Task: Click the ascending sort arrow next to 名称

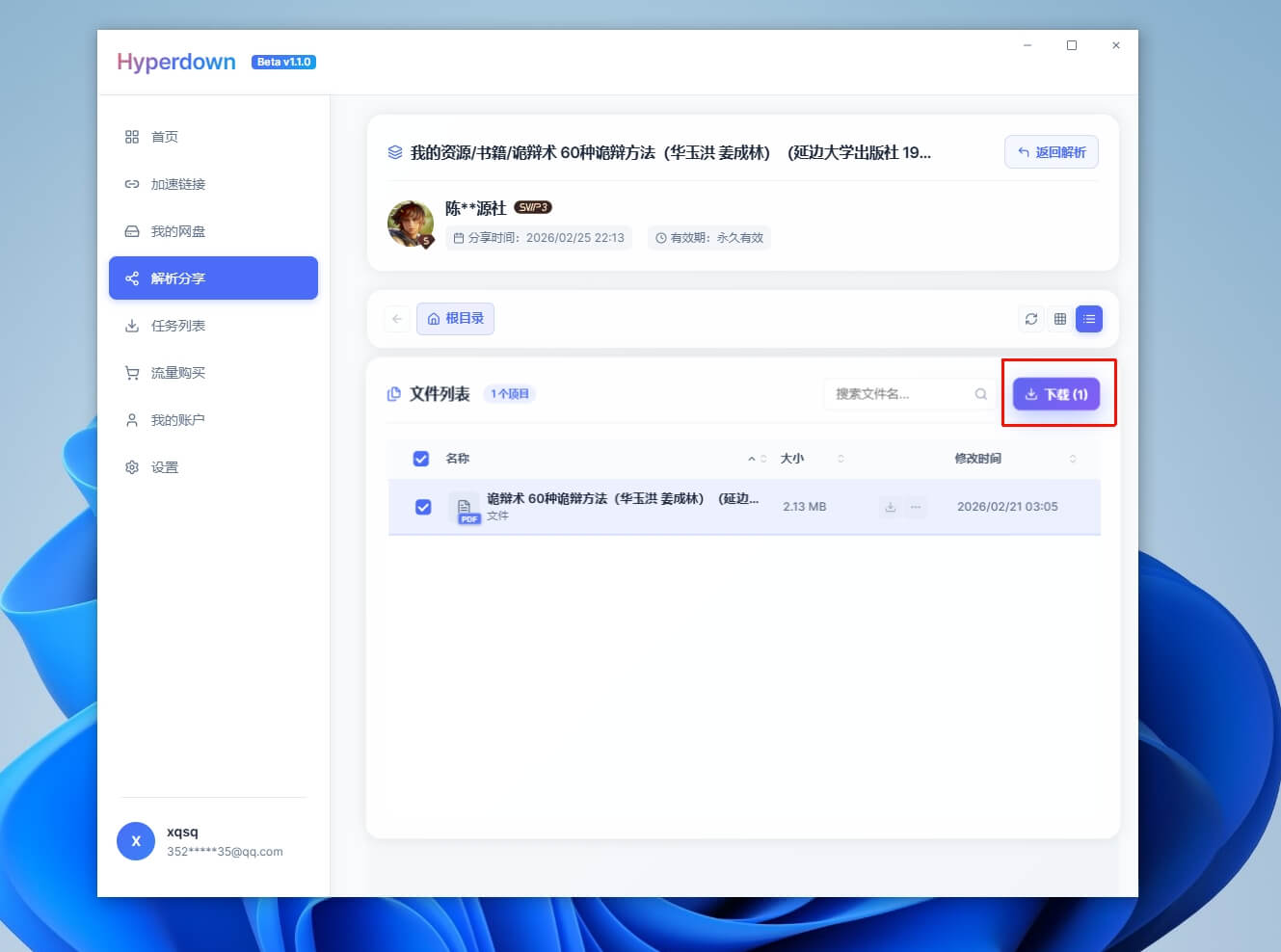Action: click(x=751, y=459)
